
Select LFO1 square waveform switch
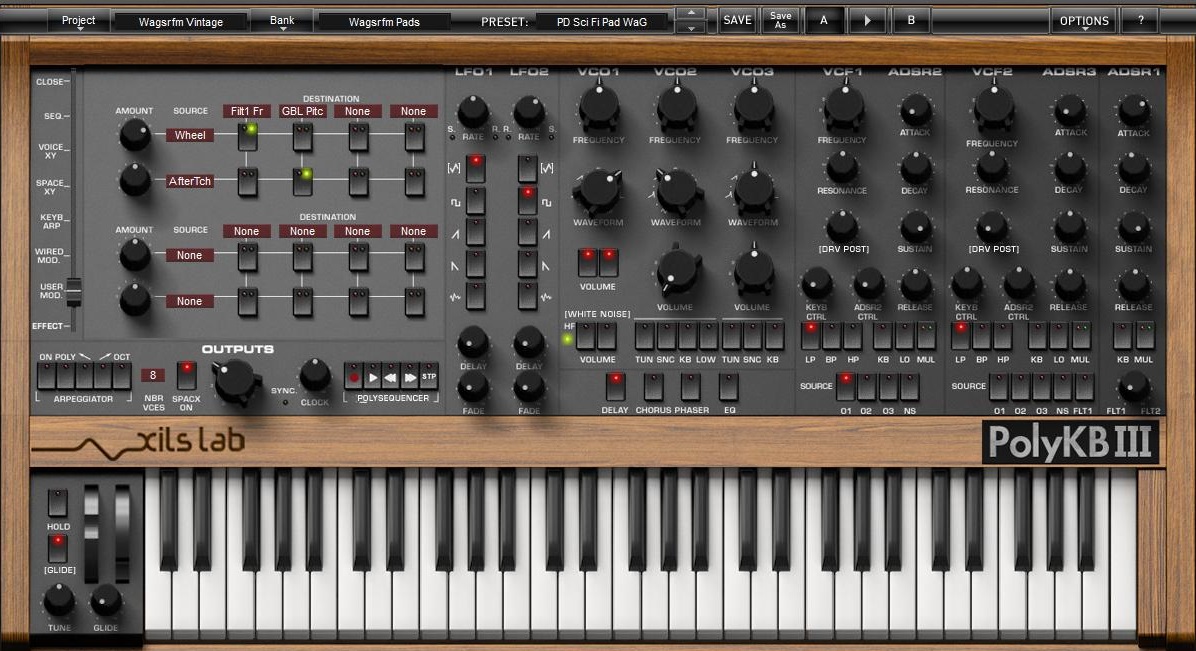[475, 201]
